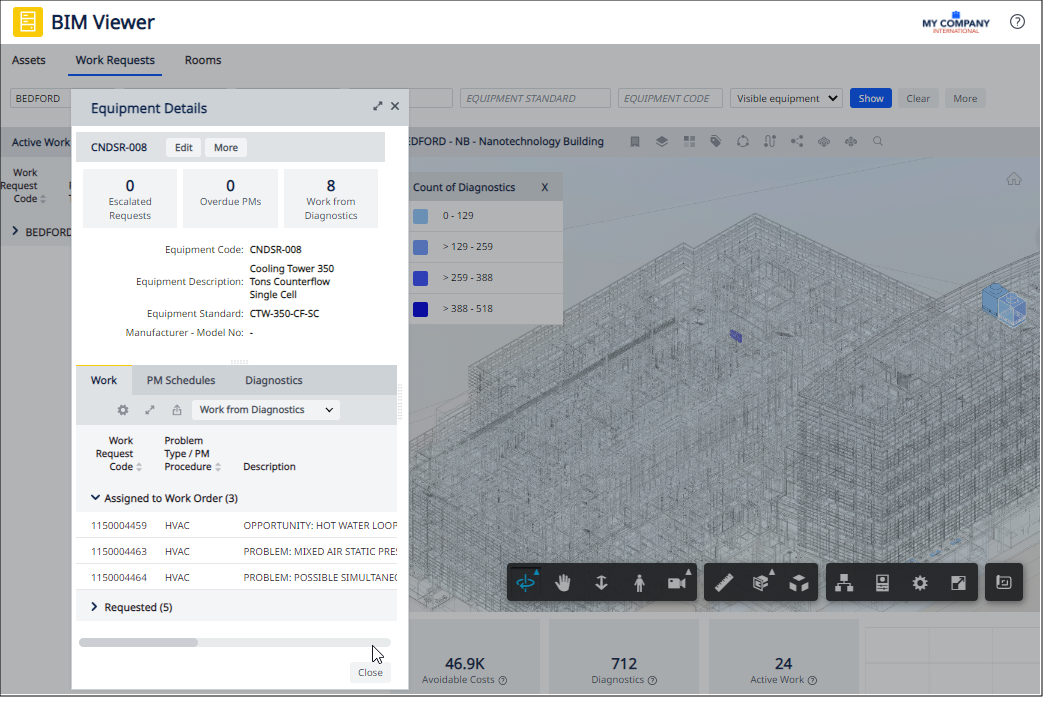Click the tags icon in viewer header

click(717, 142)
